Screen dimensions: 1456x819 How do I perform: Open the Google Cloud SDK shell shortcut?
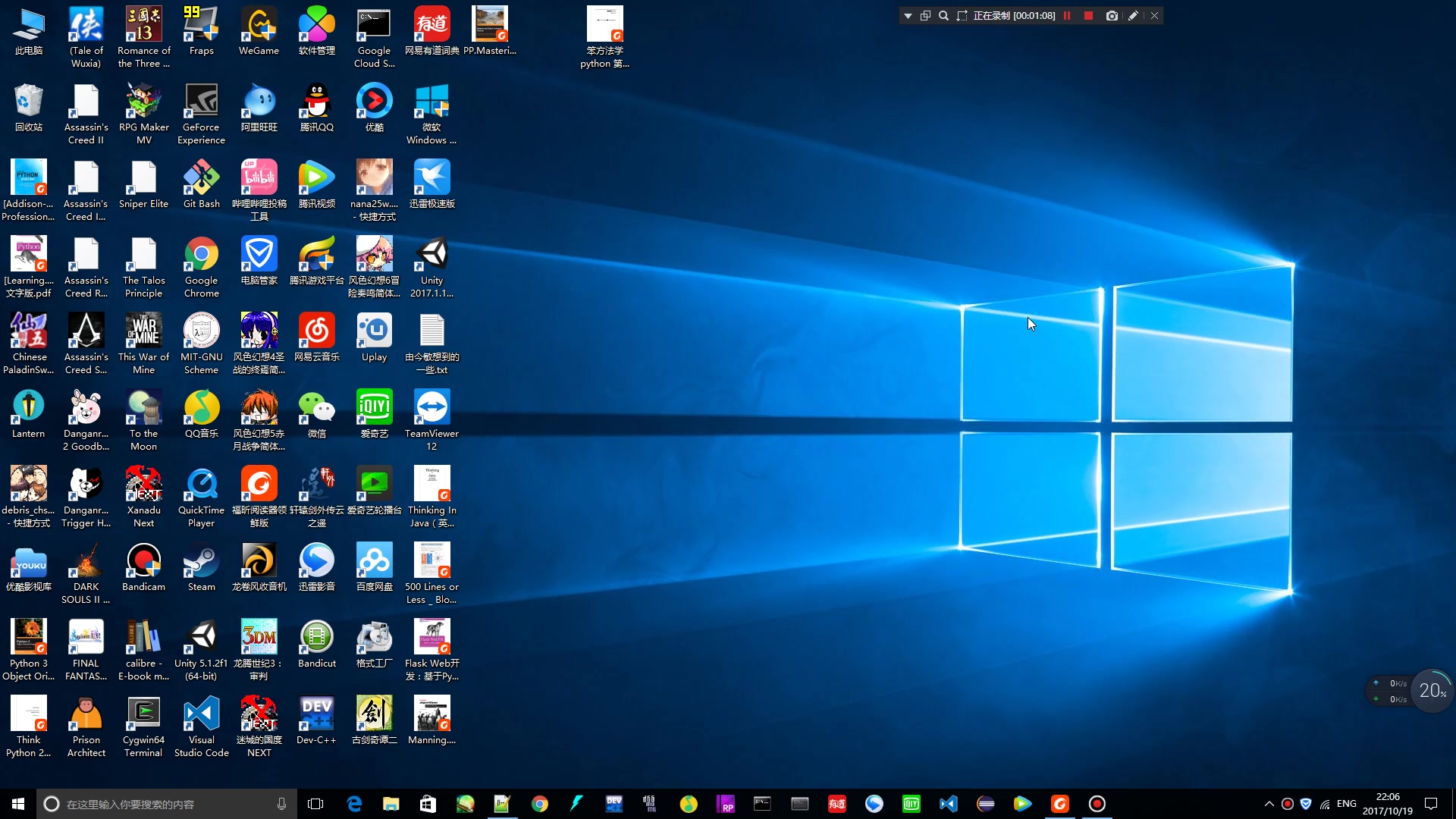pyautogui.click(x=374, y=37)
